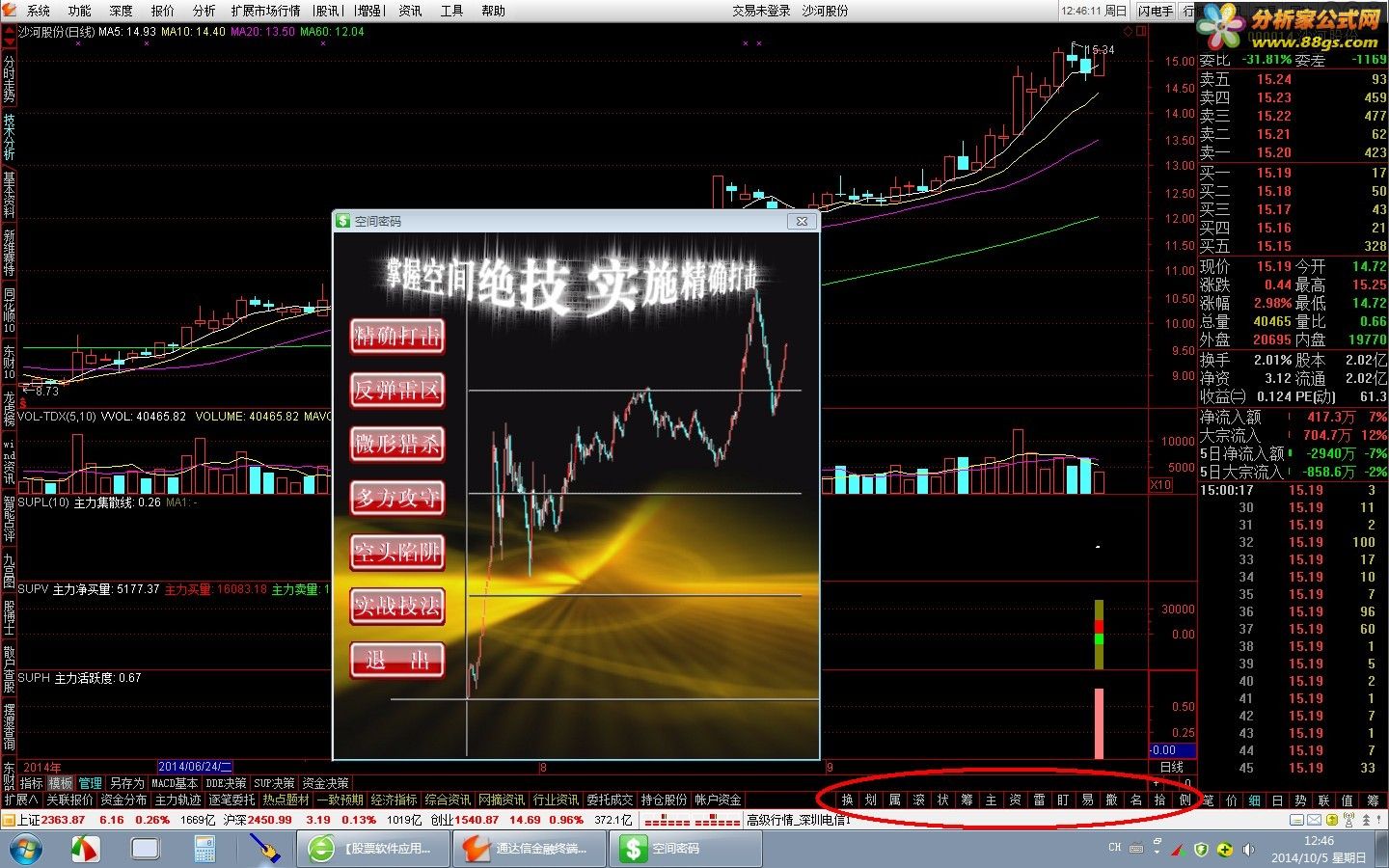Open the 功能 menu
This screenshot has width=1389, height=868.
tap(80, 11)
